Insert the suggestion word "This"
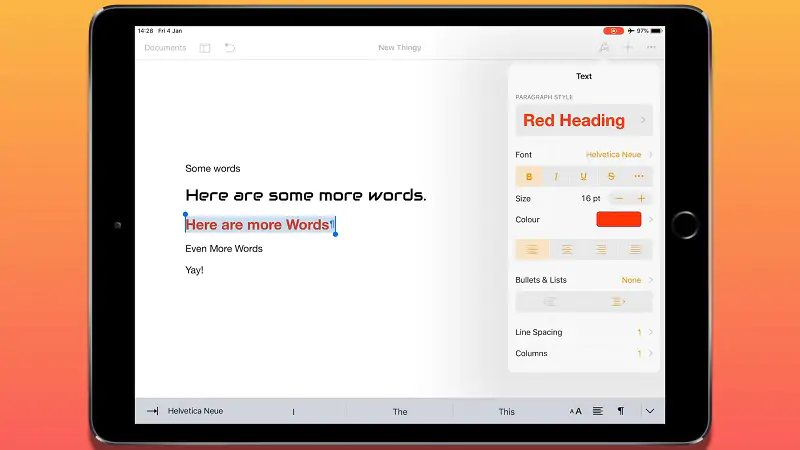800x450 pixels. pyautogui.click(x=507, y=412)
